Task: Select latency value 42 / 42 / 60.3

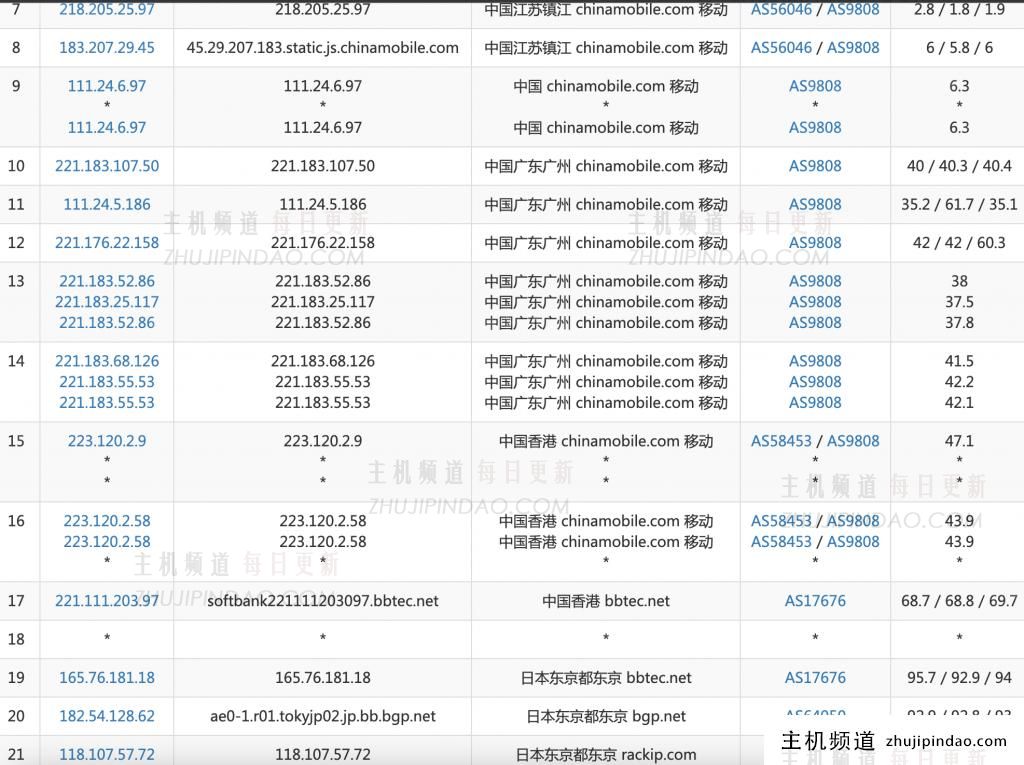Action: [959, 243]
